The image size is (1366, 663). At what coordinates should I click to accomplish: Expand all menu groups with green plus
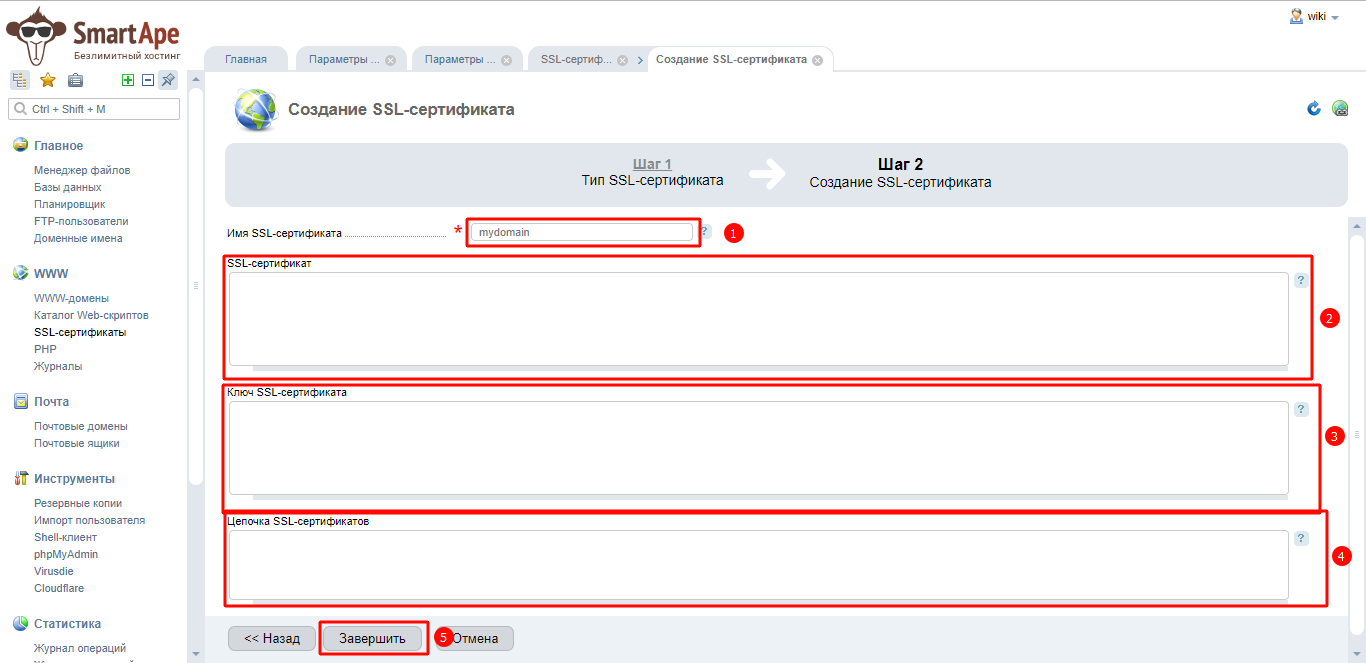128,81
